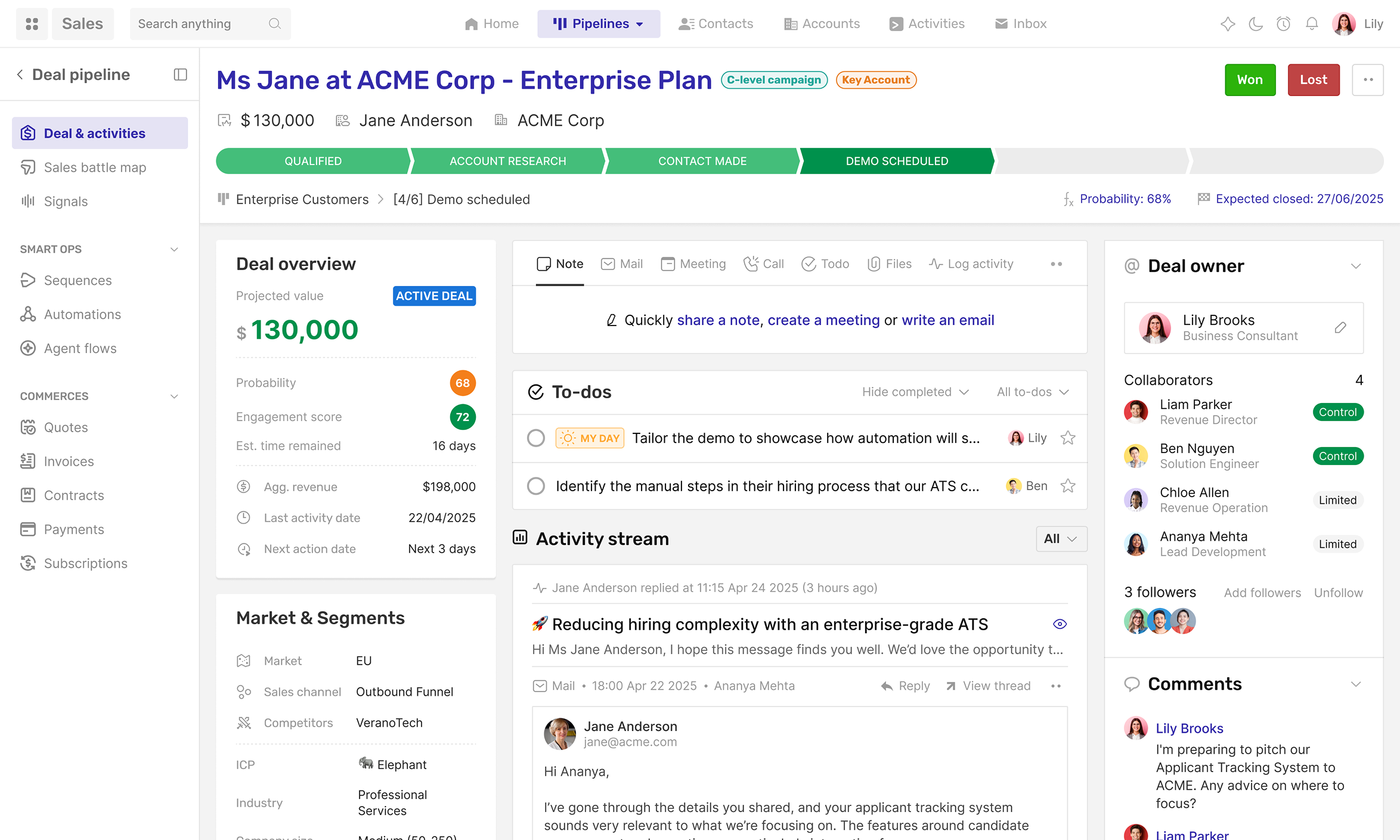The image size is (1400, 840).
Task: Open the notifications bell
Action: point(1312,24)
